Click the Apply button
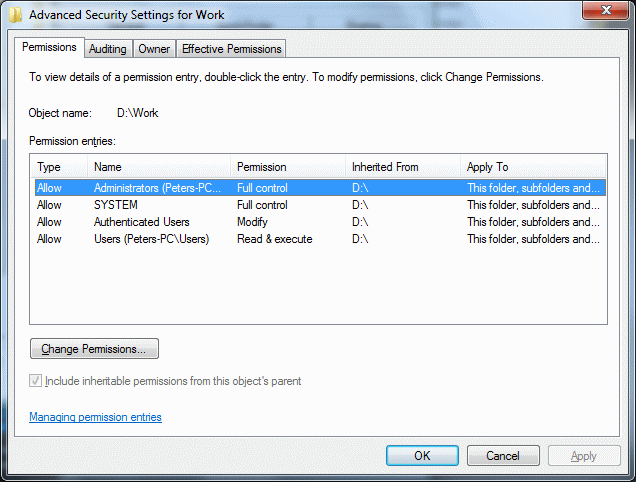Screen dimensions: 636x482 click(584, 456)
